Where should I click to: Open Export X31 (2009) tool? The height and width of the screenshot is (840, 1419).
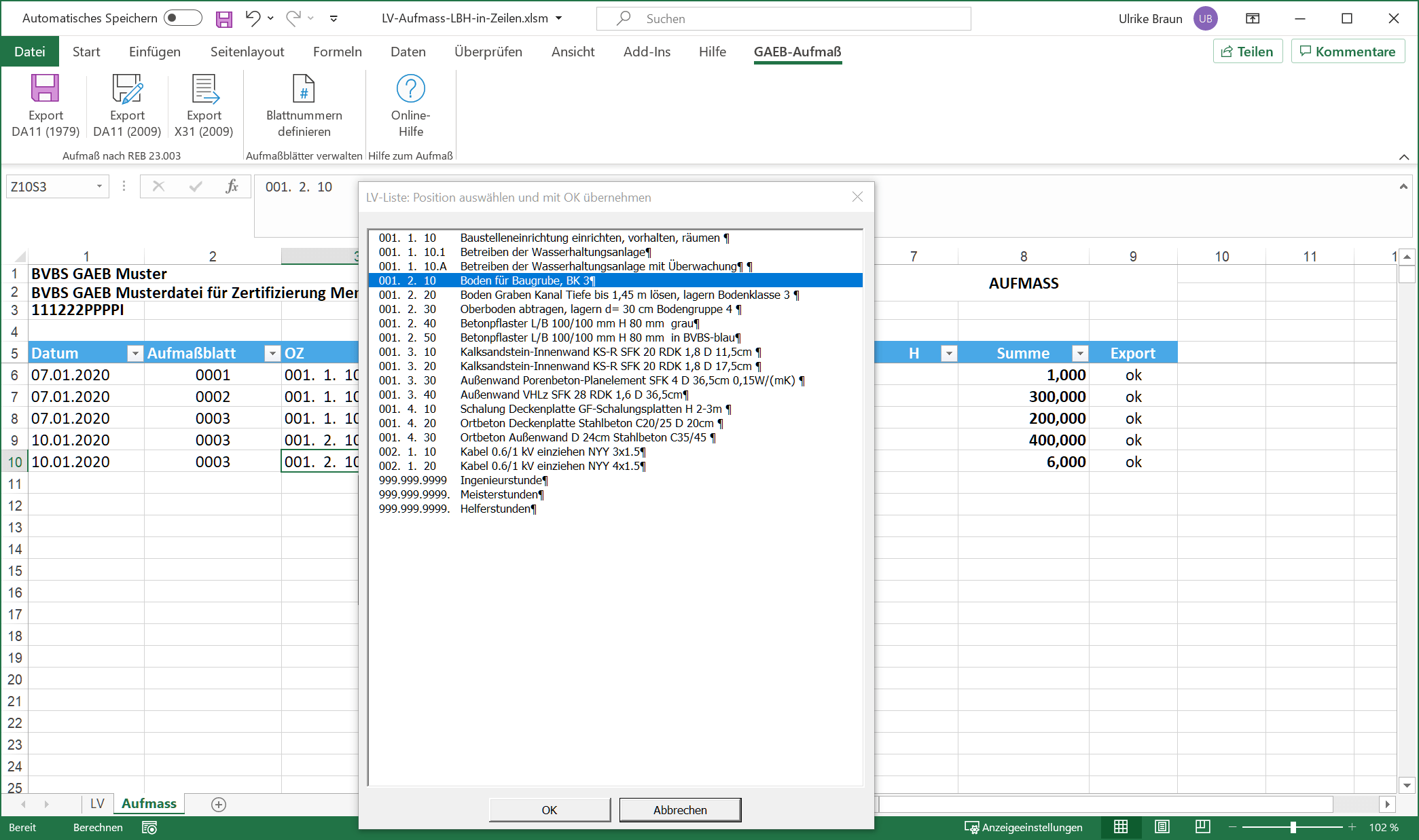(x=203, y=105)
